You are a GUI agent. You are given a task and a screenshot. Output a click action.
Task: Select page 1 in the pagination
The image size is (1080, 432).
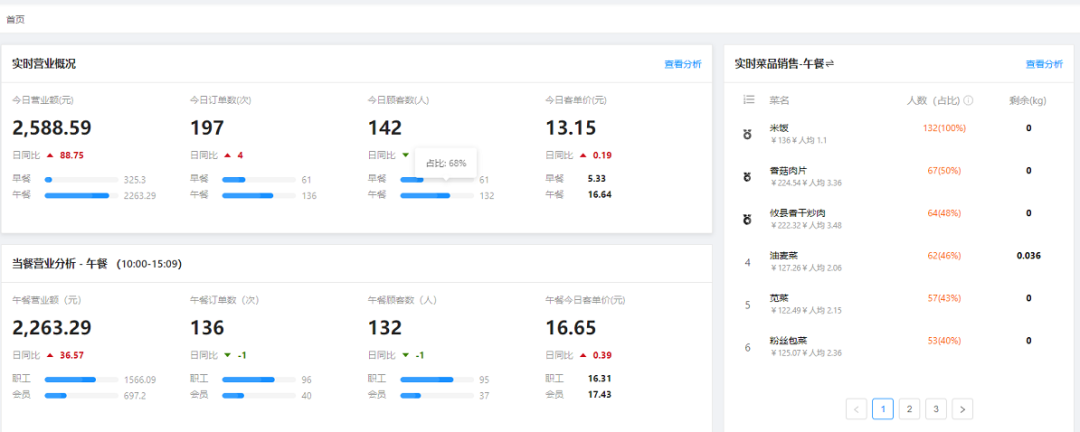tap(882, 408)
